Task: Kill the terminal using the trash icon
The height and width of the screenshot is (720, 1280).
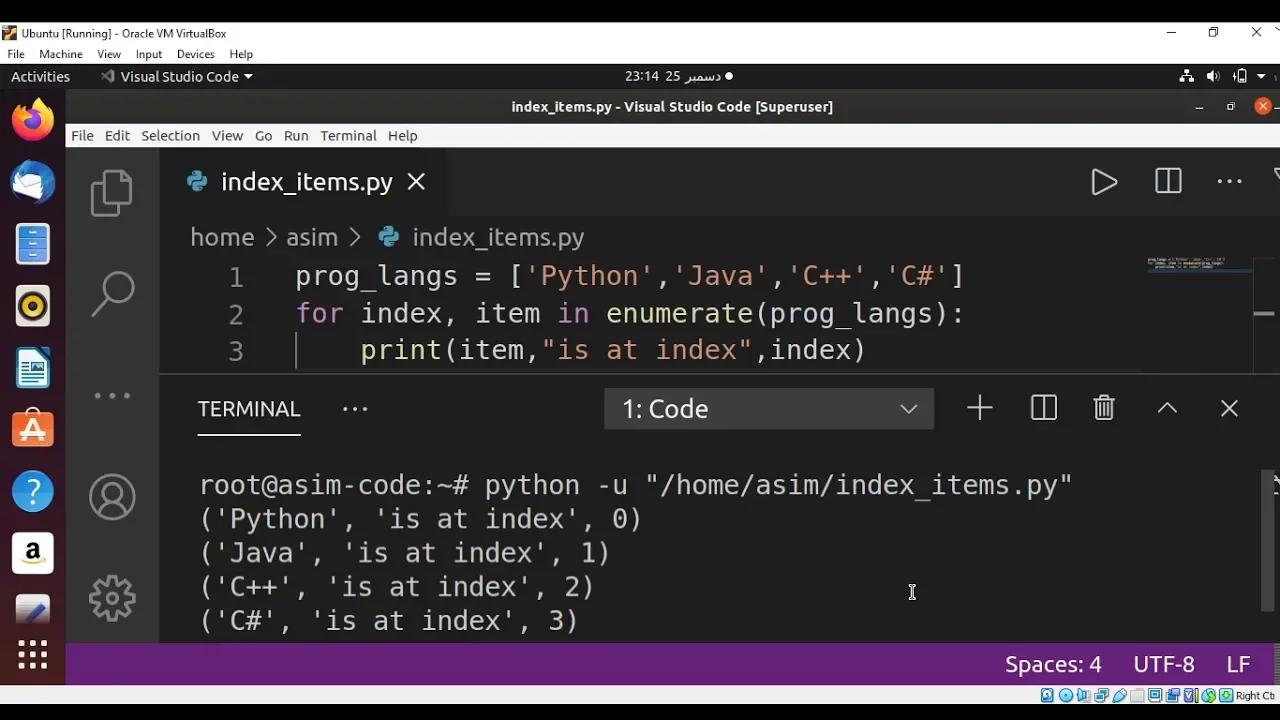Action: [x=1103, y=408]
